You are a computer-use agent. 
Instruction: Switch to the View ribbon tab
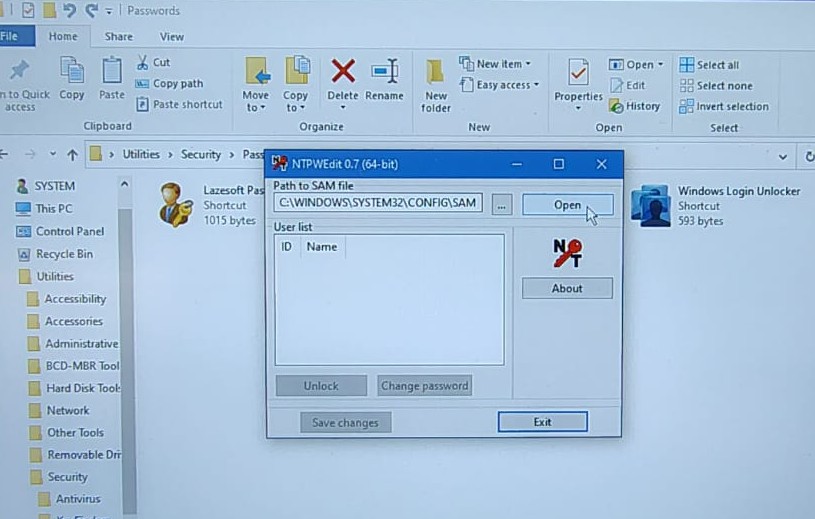click(172, 37)
